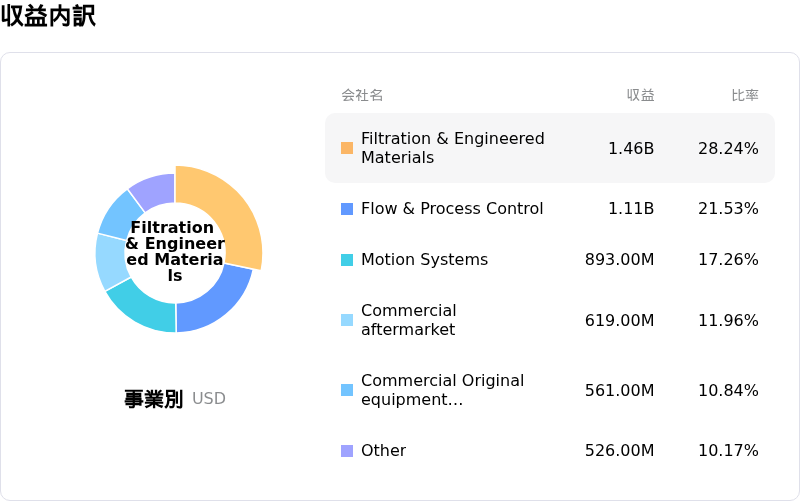Click the 事業別 label under the chart
This screenshot has width=800, height=501.
click(153, 399)
